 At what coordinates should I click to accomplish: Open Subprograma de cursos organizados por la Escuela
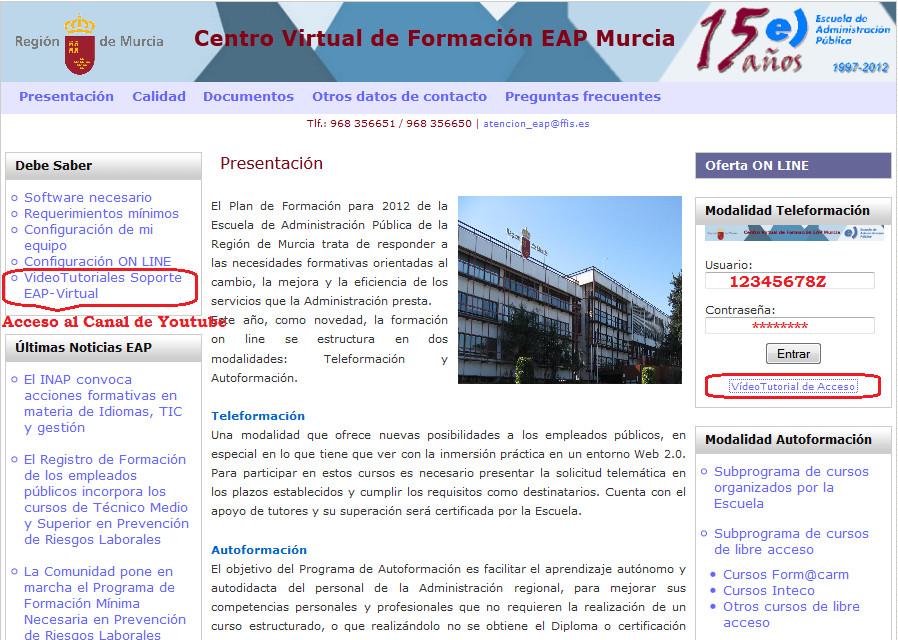click(x=791, y=488)
